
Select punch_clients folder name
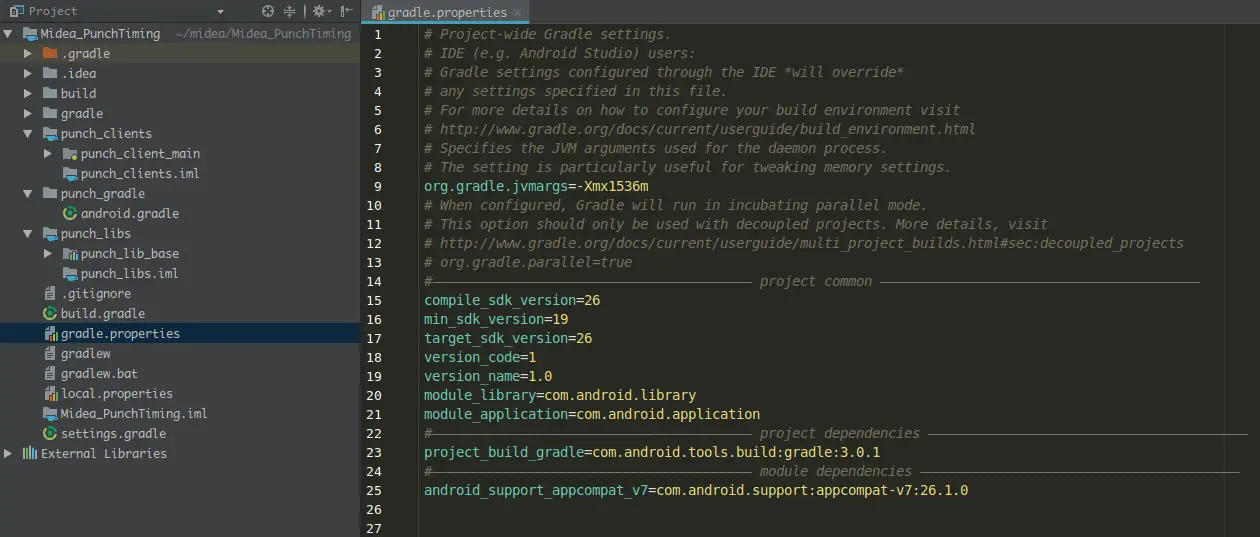click(106, 133)
